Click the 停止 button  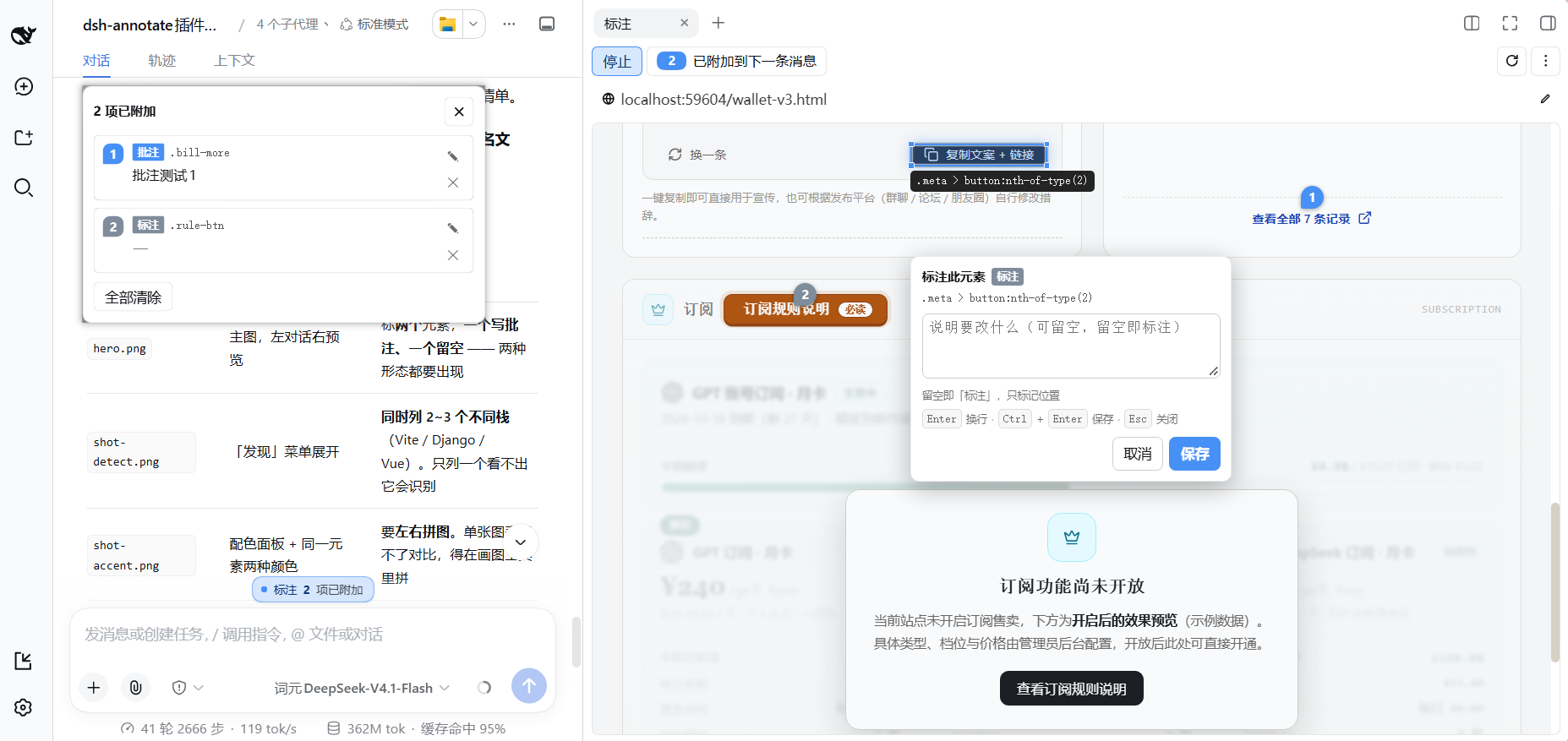click(617, 61)
